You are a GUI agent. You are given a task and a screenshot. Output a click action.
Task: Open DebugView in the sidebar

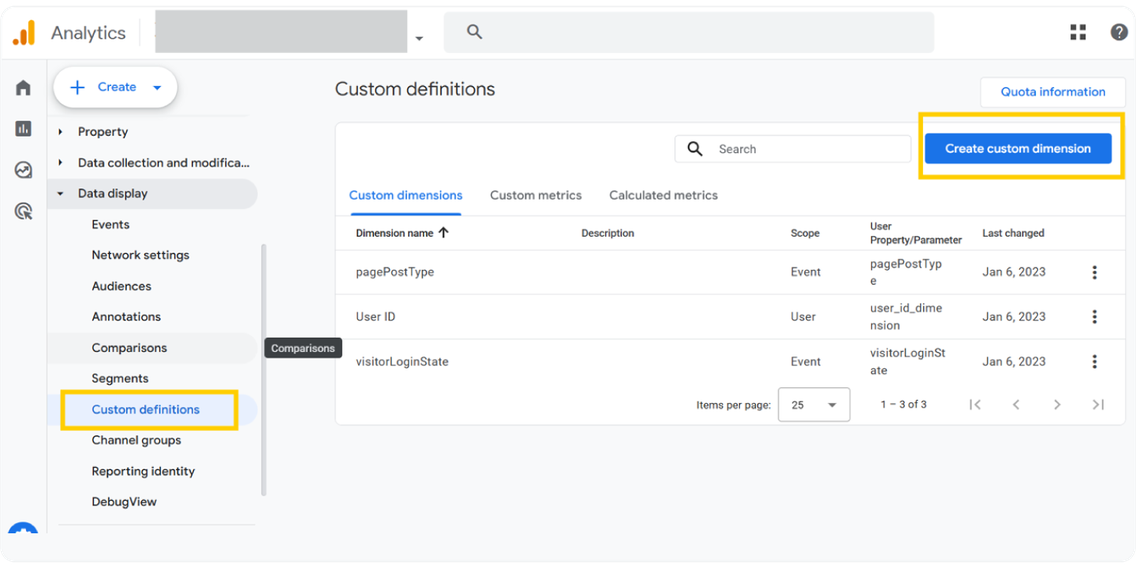124,501
